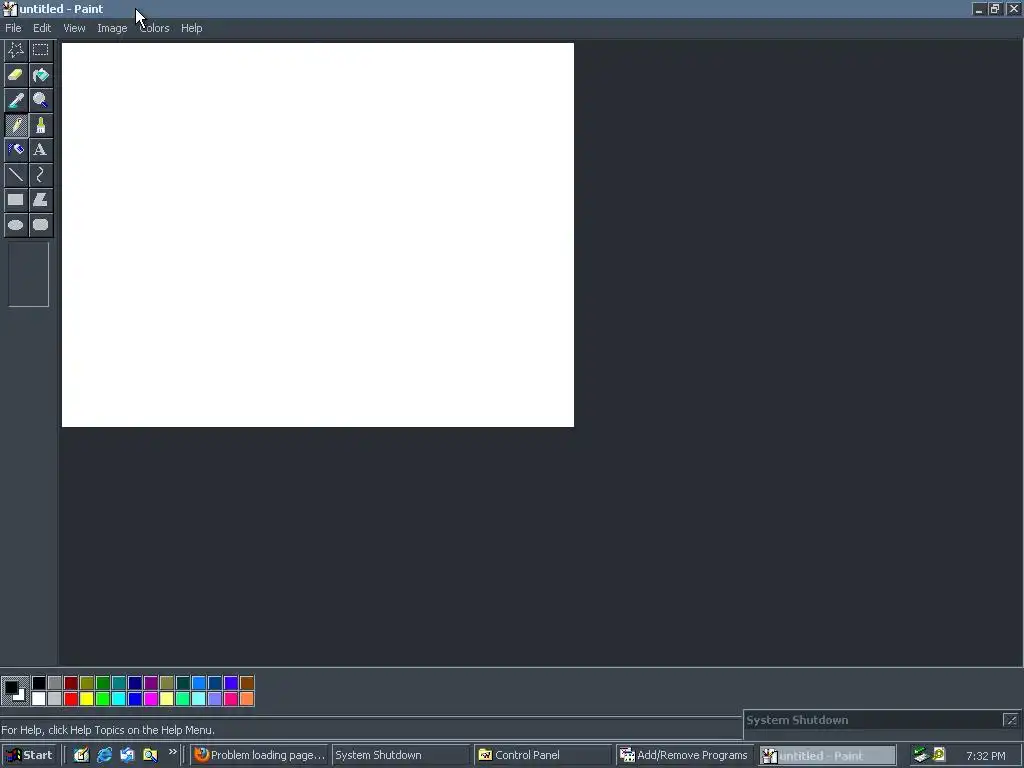The image size is (1024, 768).
Task: Expand the quick launch chevron
Action: [172, 752]
